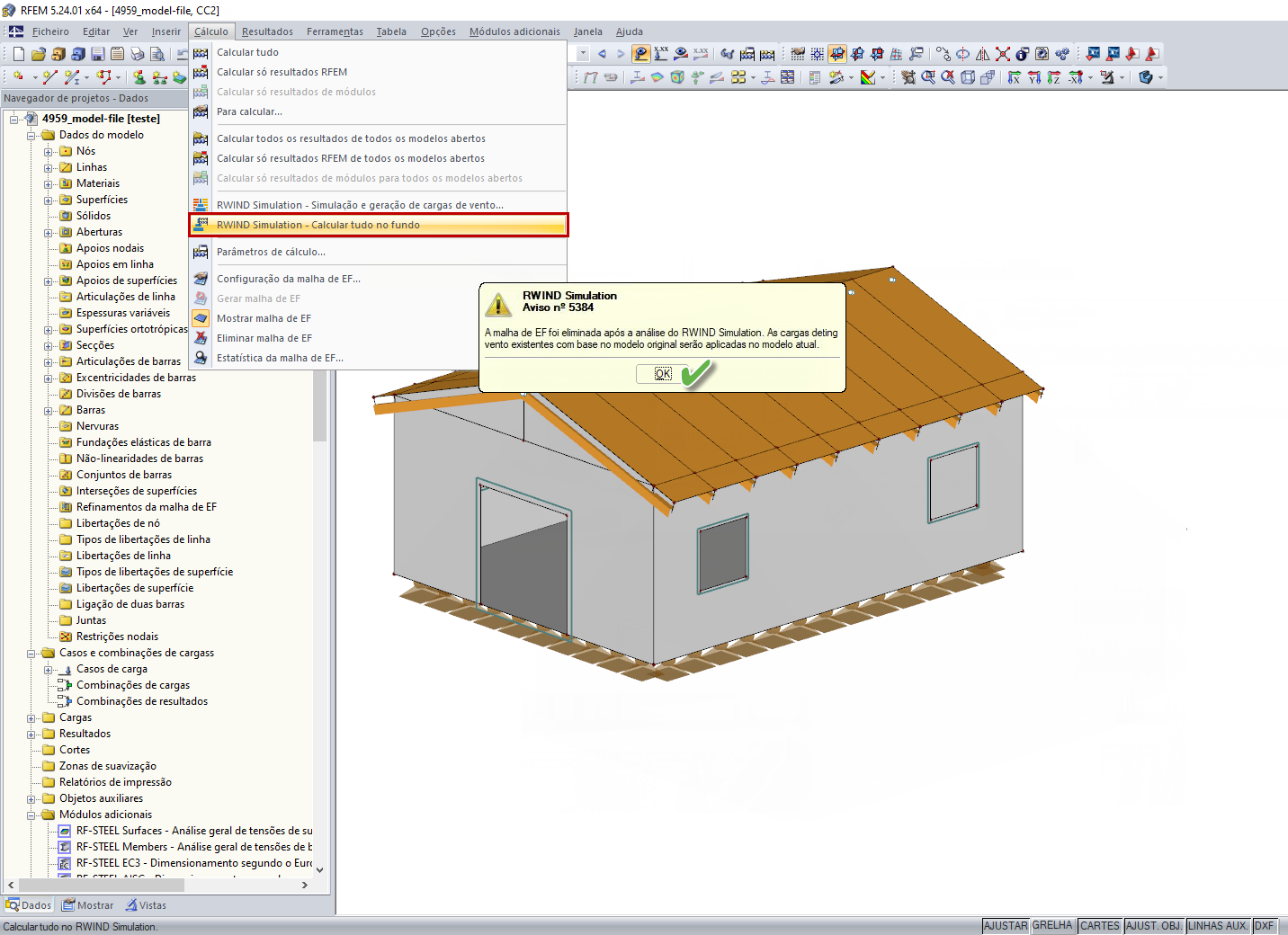The image size is (1288, 935).
Task: Go to next load case arrow
Action: click(621, 54)
